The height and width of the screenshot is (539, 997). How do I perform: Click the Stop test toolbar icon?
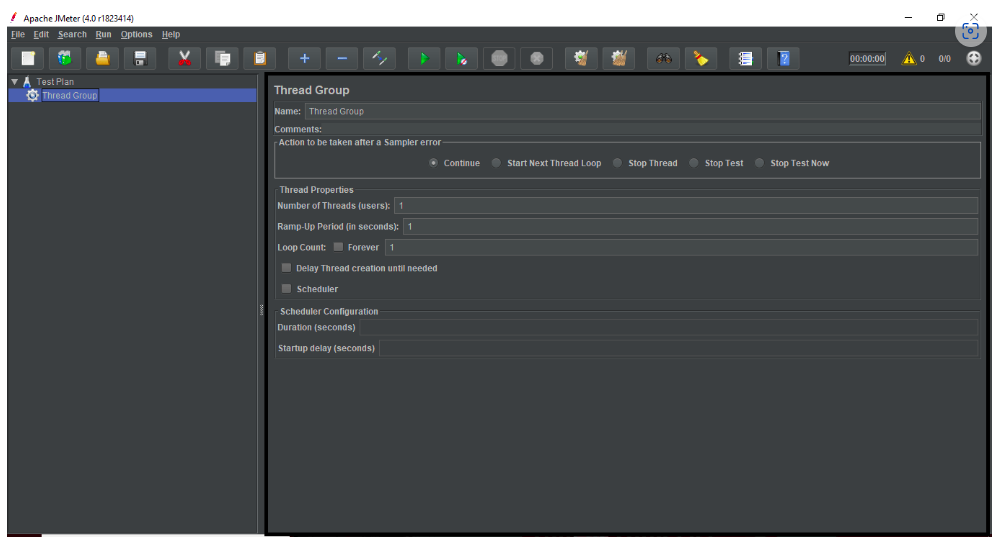(x=499, y=59)
